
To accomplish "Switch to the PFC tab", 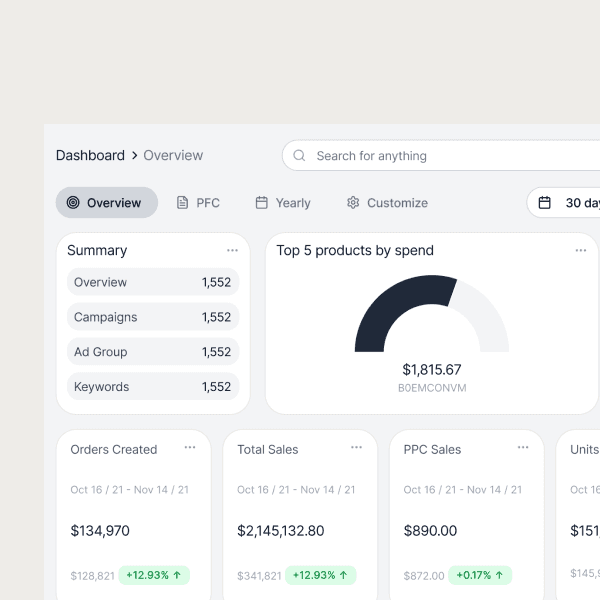I will pos(198,202).
